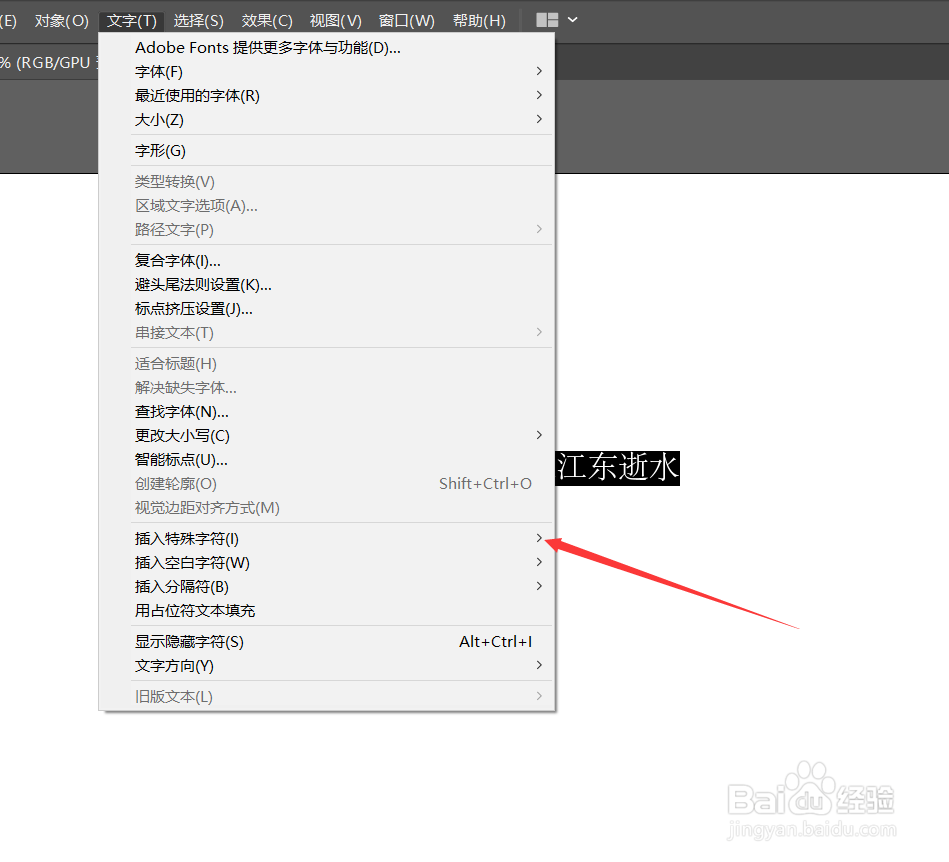Expand the 字体(F) submenu
This screenshot has height=862, width=949.
(x=327, y=71)
